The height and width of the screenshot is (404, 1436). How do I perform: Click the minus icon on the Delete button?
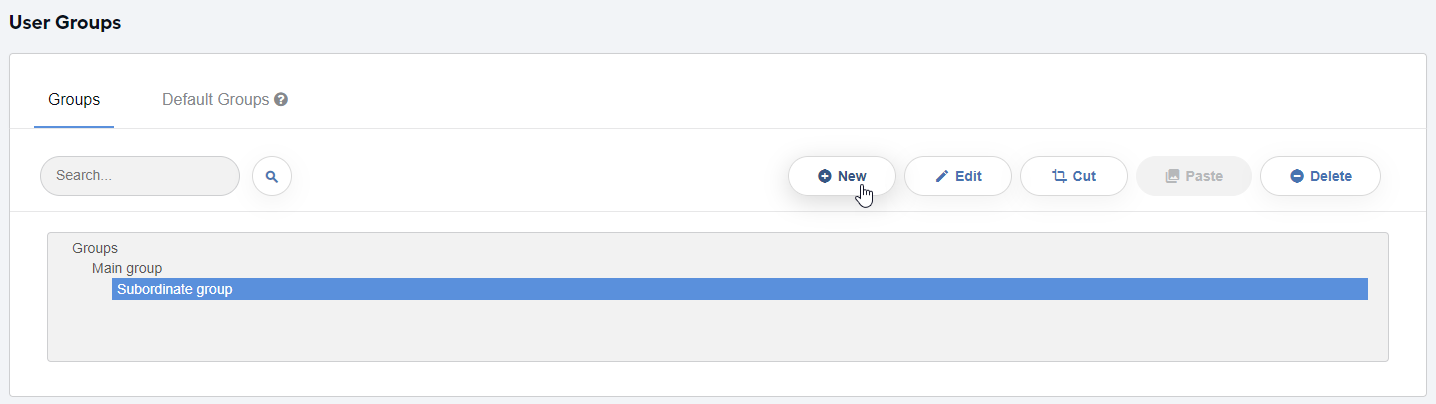coord(1297,176)
